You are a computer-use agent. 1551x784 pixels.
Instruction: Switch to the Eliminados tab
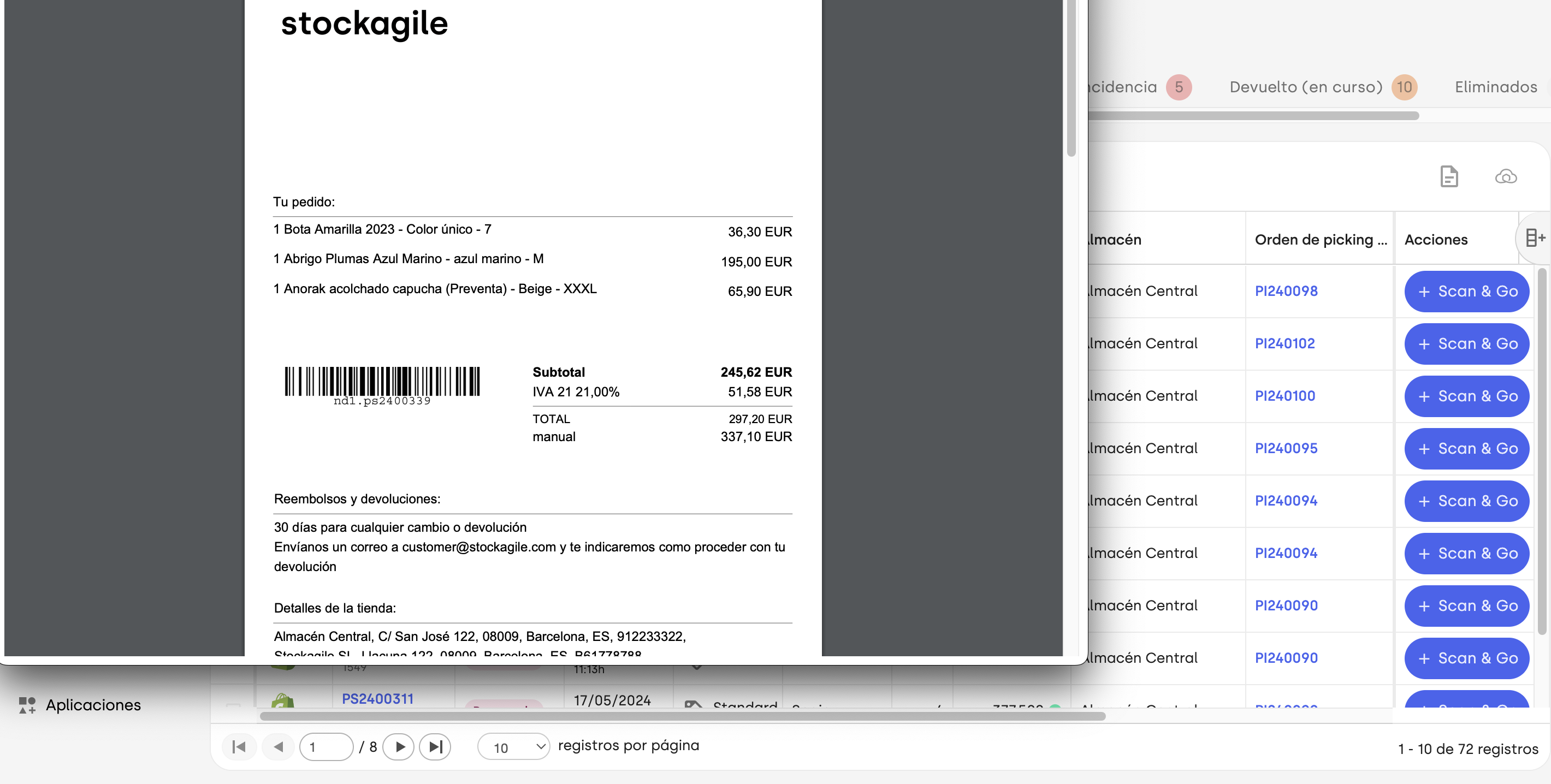pyautogui.click(x=1496, y=87)
